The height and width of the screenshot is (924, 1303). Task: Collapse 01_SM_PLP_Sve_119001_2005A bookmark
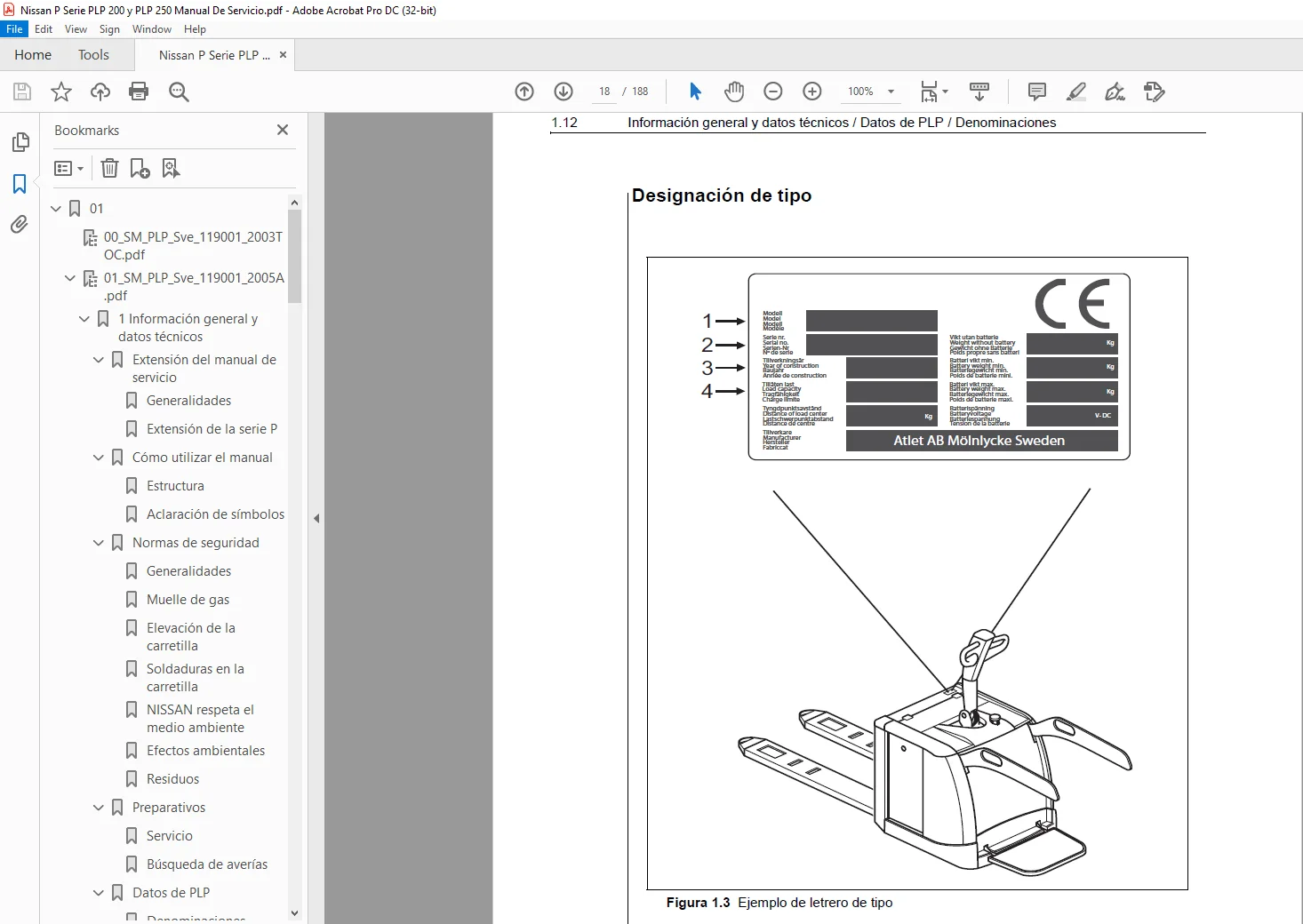coord(70,278)
